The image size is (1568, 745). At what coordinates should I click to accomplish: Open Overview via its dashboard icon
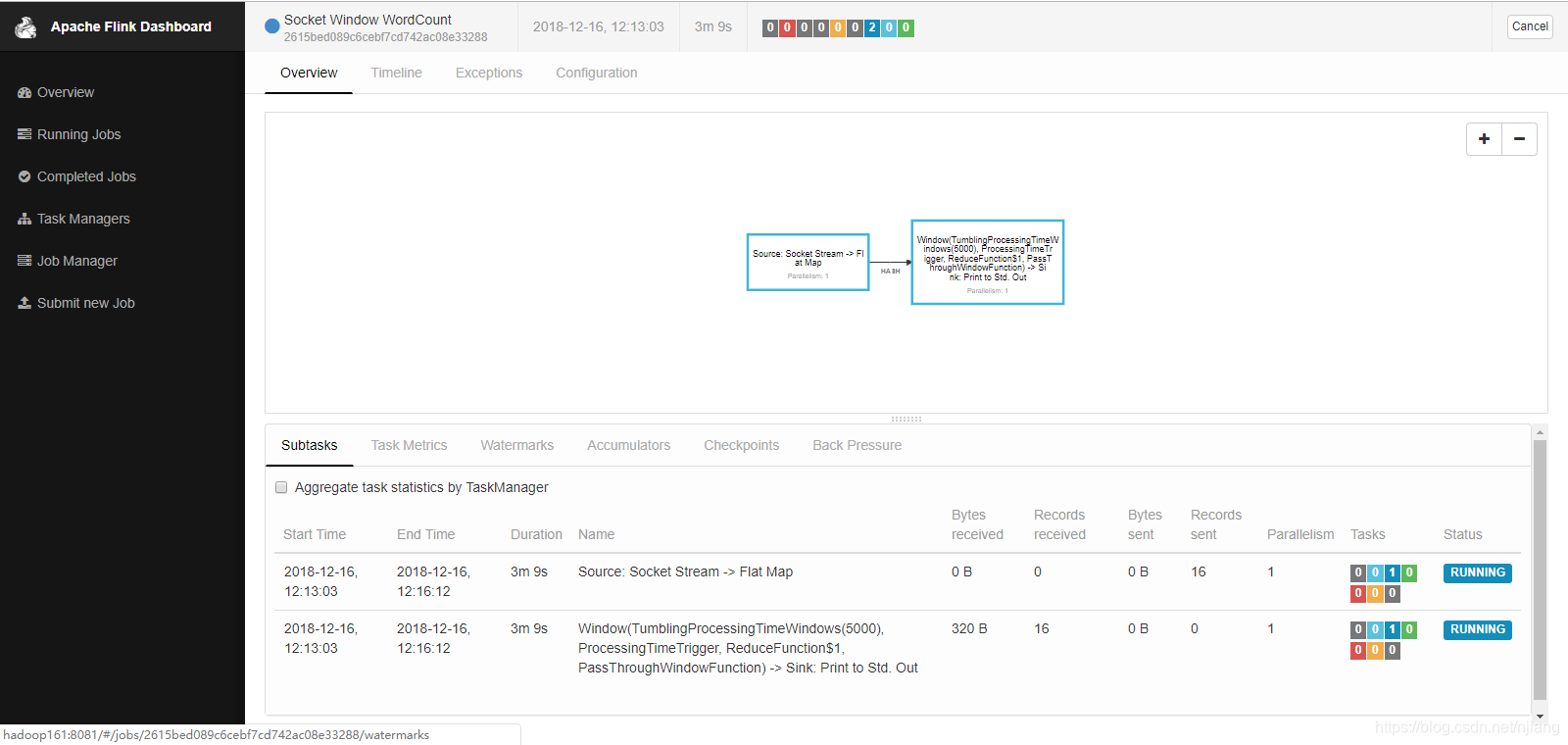[24, 92]
